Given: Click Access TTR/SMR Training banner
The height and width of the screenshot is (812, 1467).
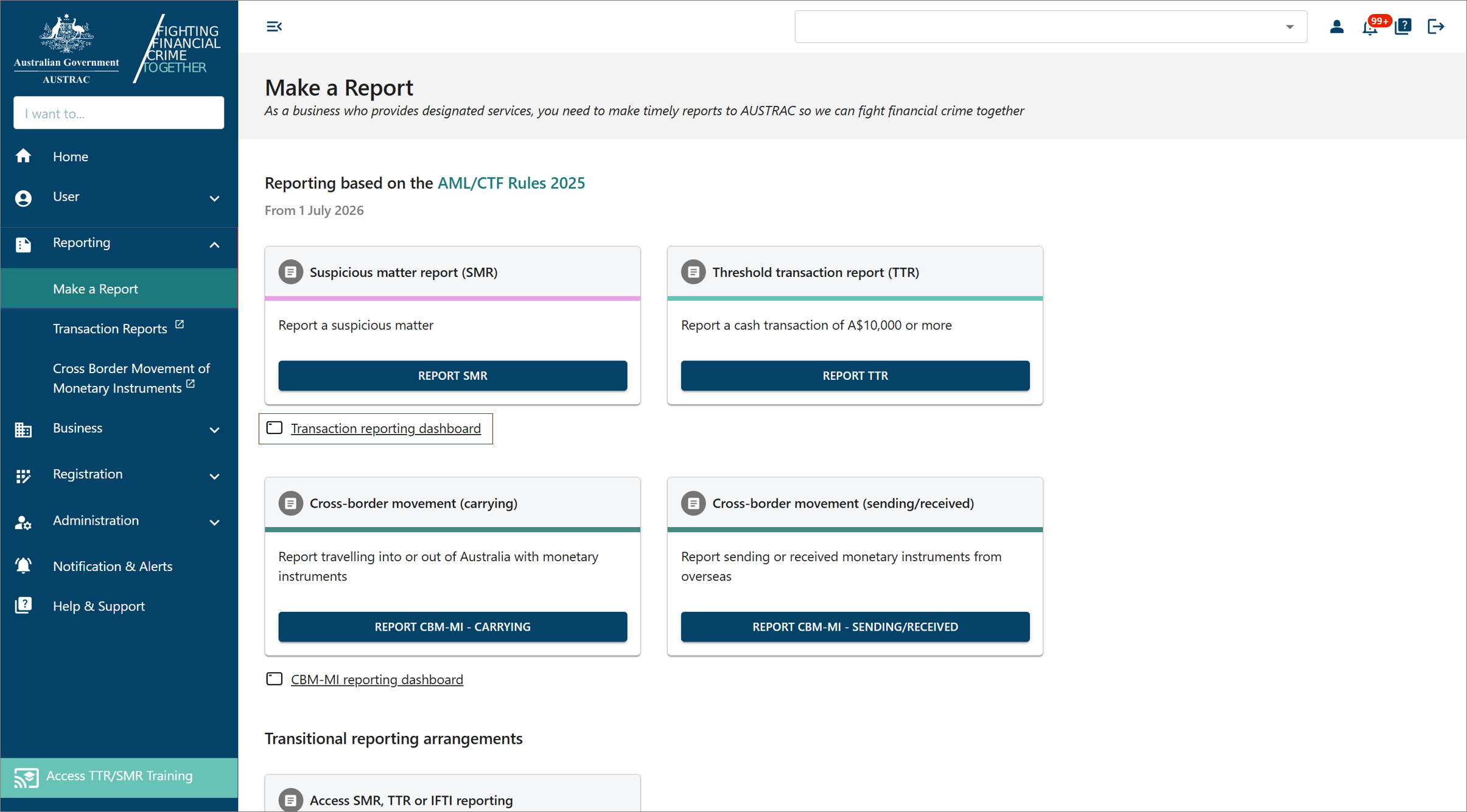Looking at the screenshot, I should (119, 777).
